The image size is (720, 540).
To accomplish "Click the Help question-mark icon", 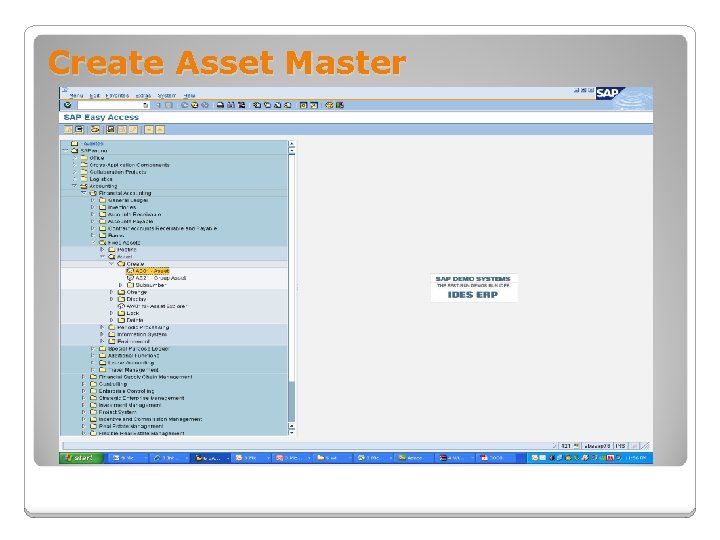I will coord(329,105).
